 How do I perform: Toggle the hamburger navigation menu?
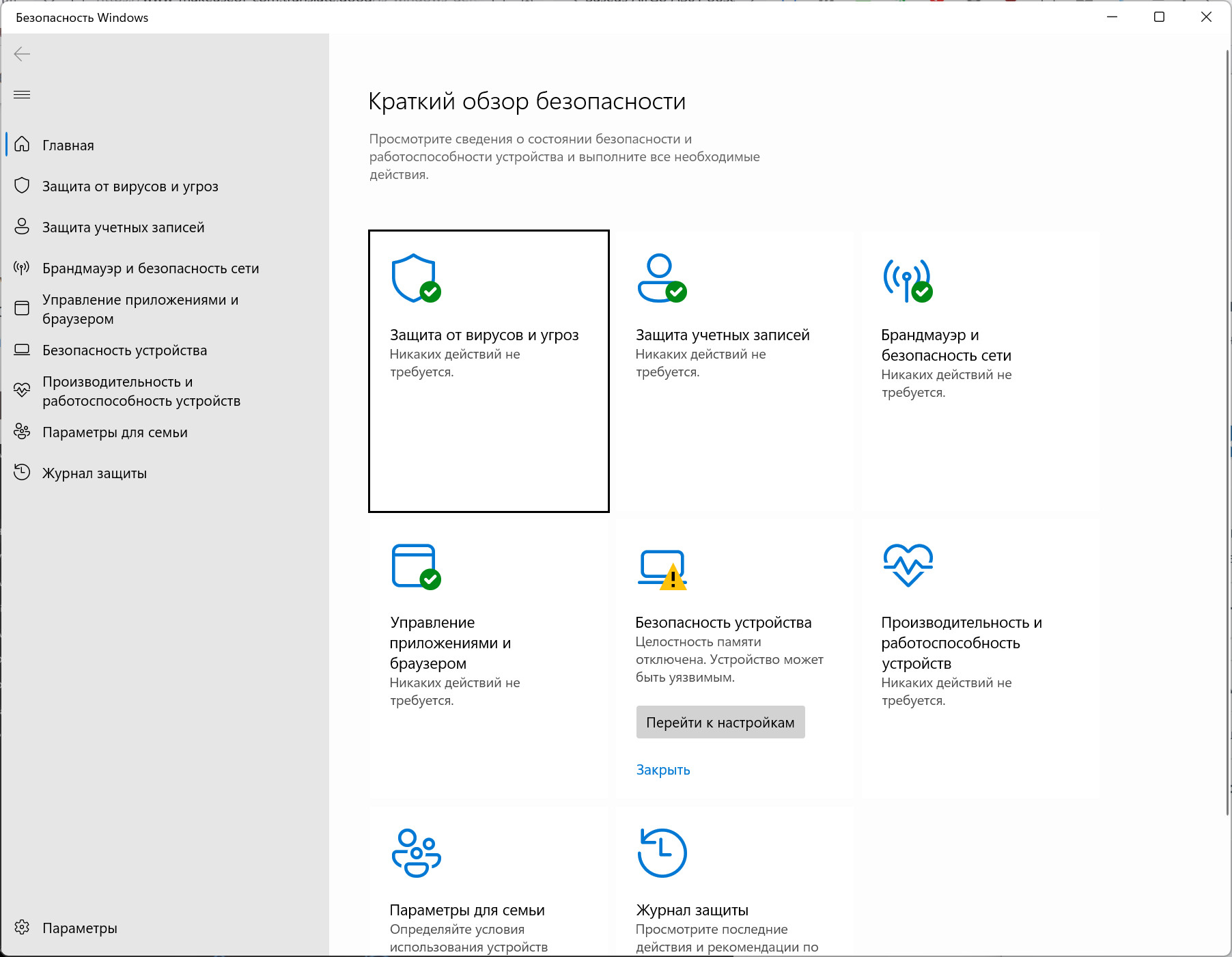[x=22, y=94]
